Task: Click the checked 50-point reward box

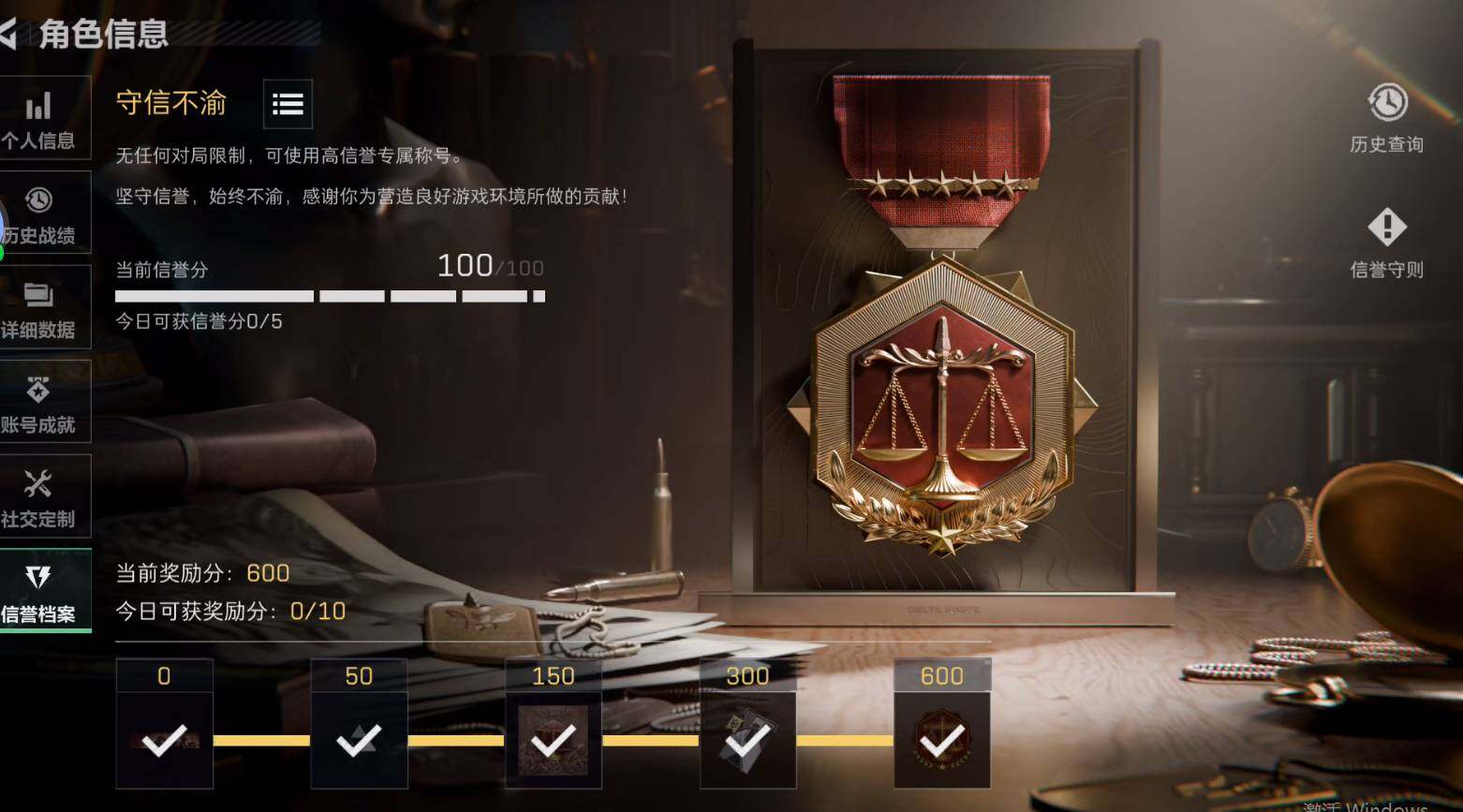Action: coord(359,724)
